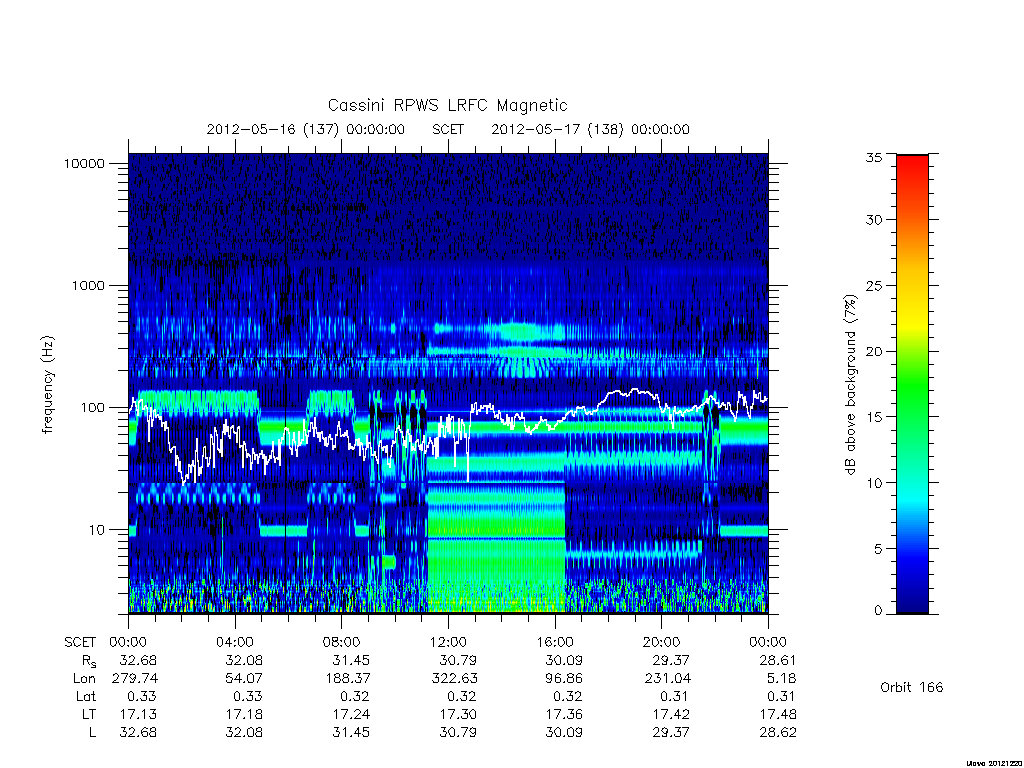Click the 'SCET' label in the header
Screen dimensions: 1024x768
(x=448, y=129)
